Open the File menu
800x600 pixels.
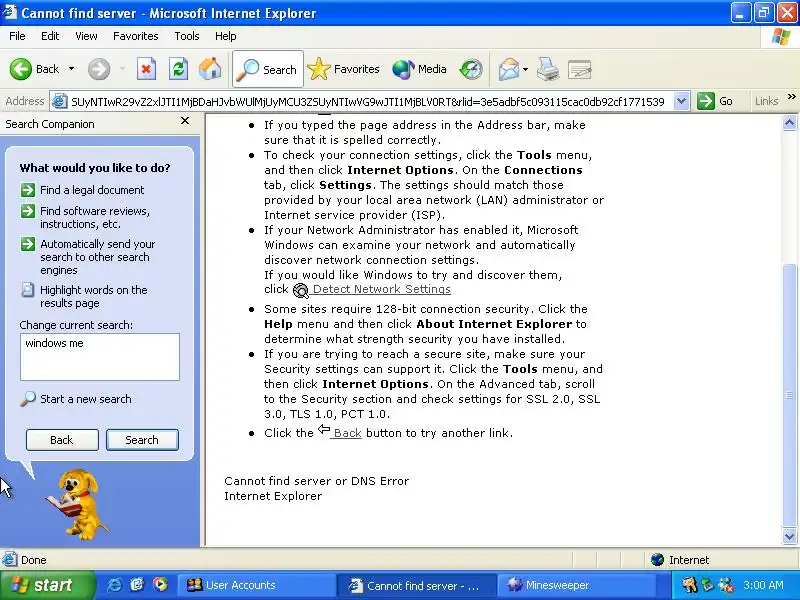pyautogui.click(x=17, y=36)
